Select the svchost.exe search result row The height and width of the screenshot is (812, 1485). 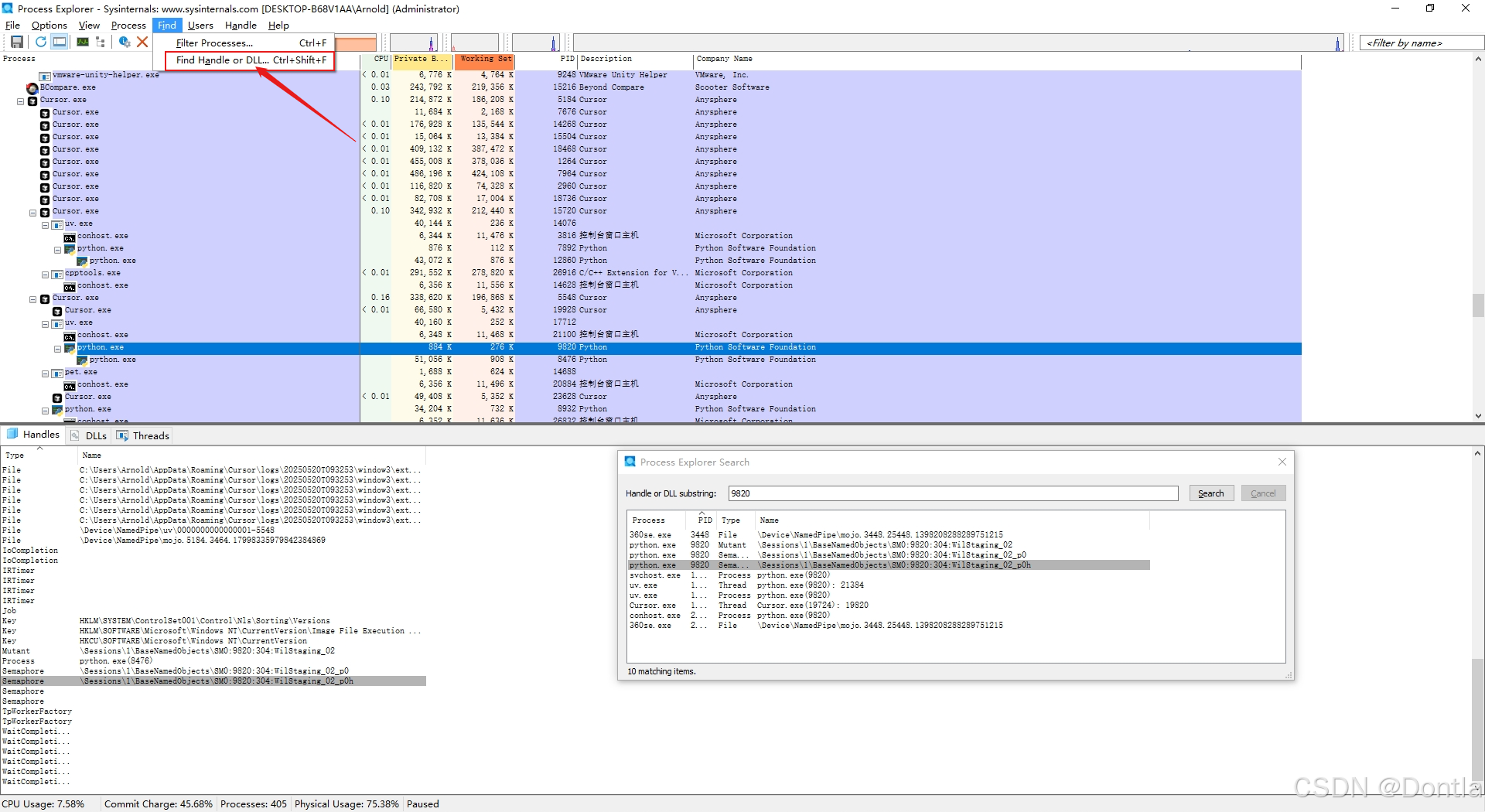[889, 575]
